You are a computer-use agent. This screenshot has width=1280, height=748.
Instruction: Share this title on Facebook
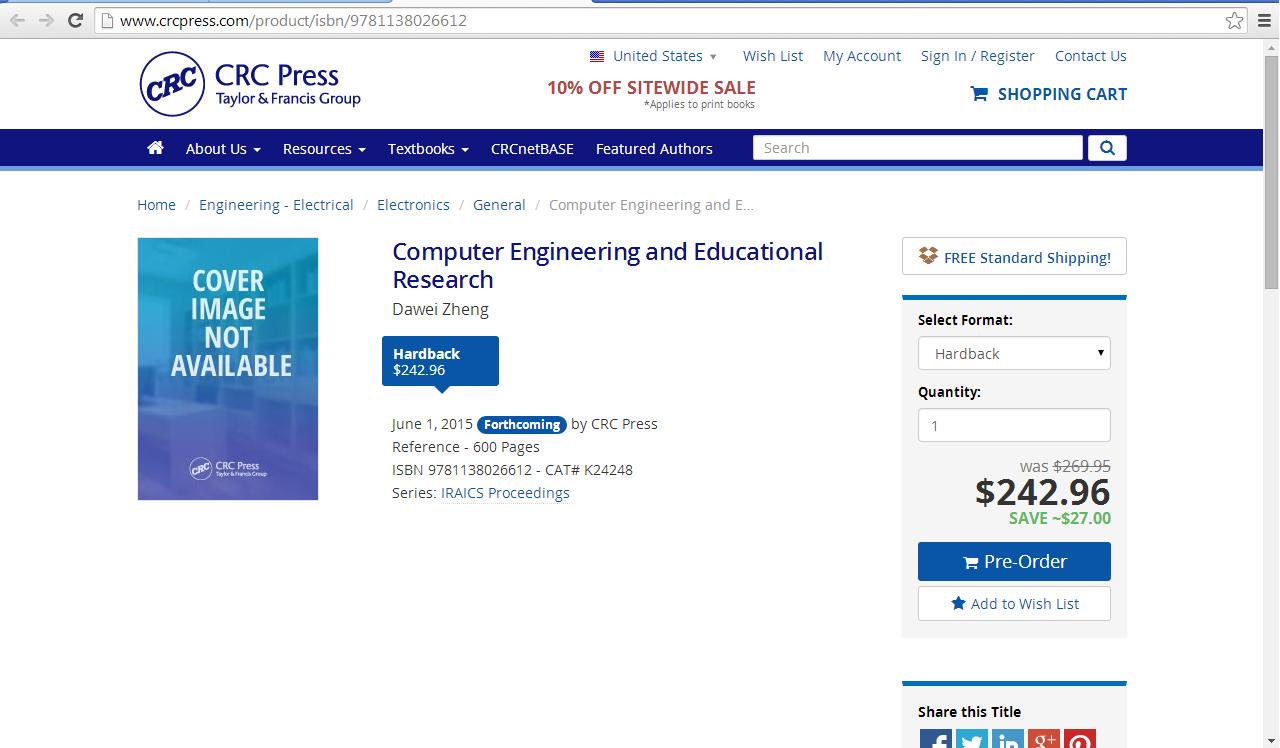[x=936, y=740]
